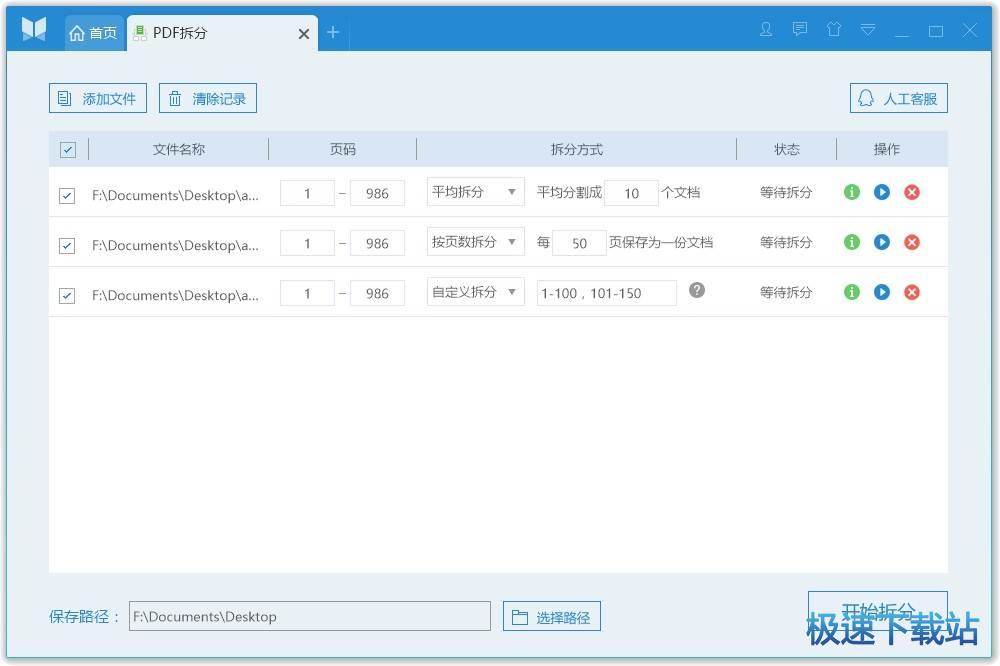Click the custom page range field 1-100, 101-150
This screenshot has height=666, width=1000.
point(606,293)
